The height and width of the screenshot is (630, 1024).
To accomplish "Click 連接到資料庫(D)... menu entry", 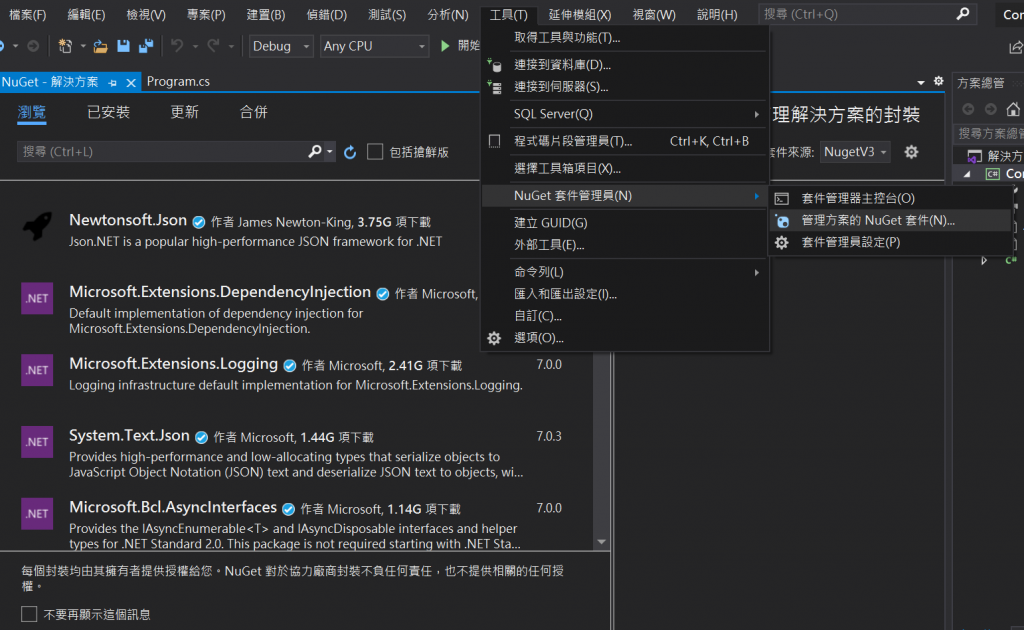I will [x=625, y=65].
